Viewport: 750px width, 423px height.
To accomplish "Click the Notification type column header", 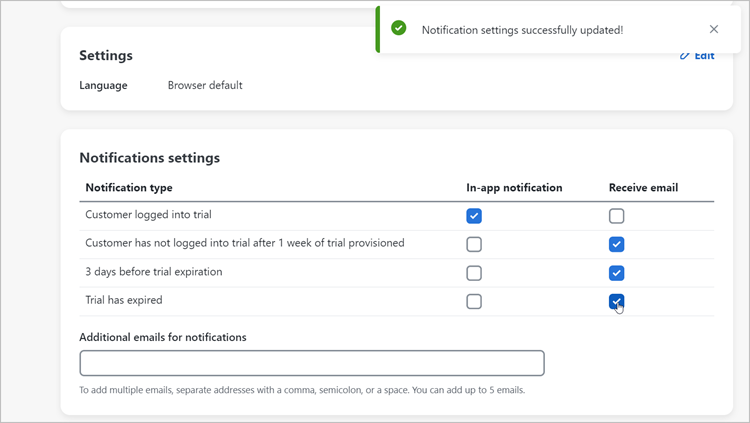I will coord(129,188).
